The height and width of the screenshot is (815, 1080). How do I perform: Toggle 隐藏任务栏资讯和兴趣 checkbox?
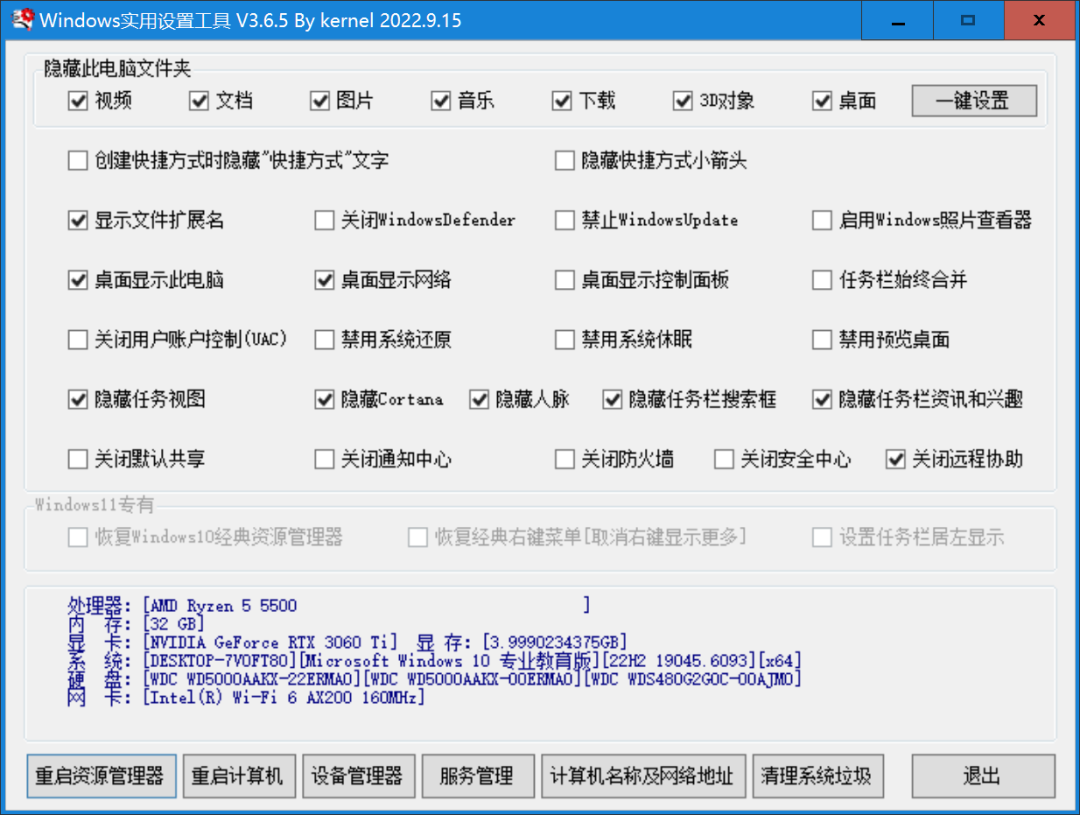point(822,400)
